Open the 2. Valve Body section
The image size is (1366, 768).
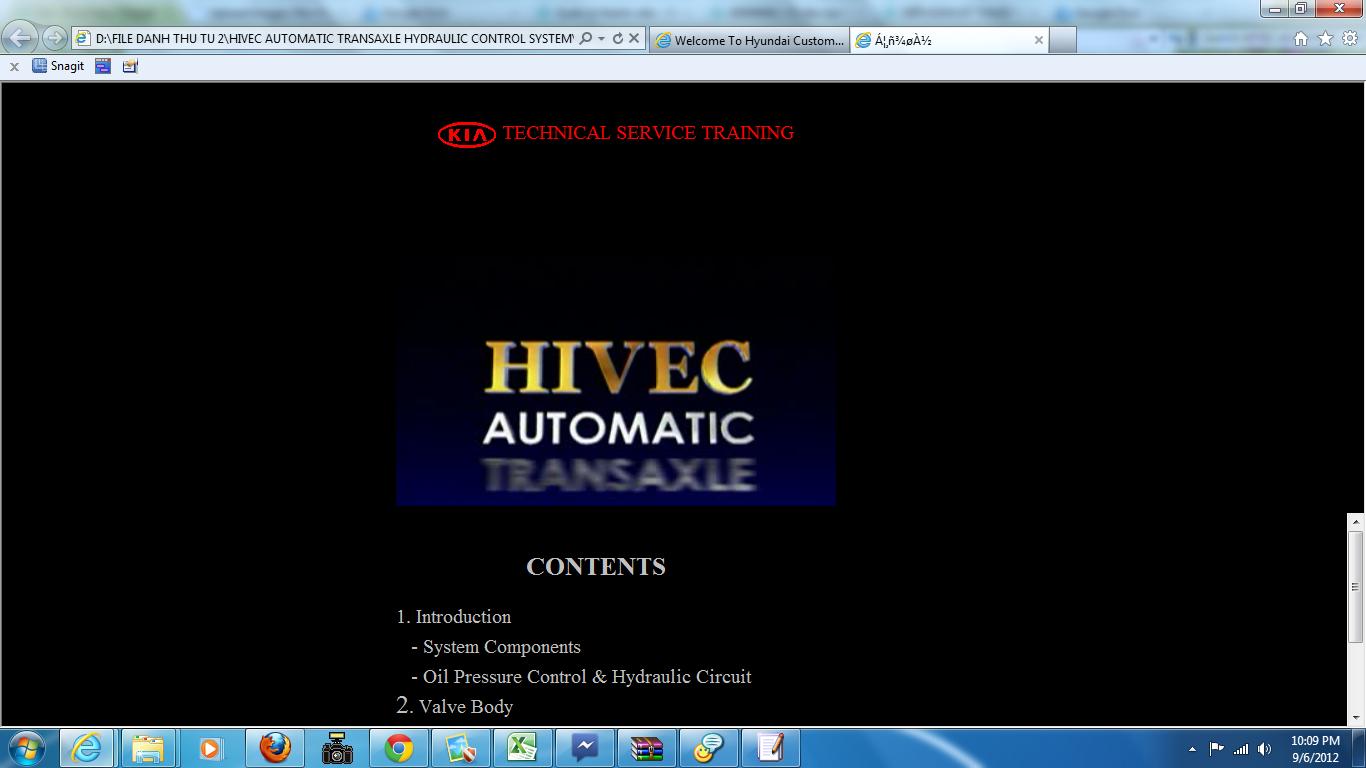[x=455, y=706]
